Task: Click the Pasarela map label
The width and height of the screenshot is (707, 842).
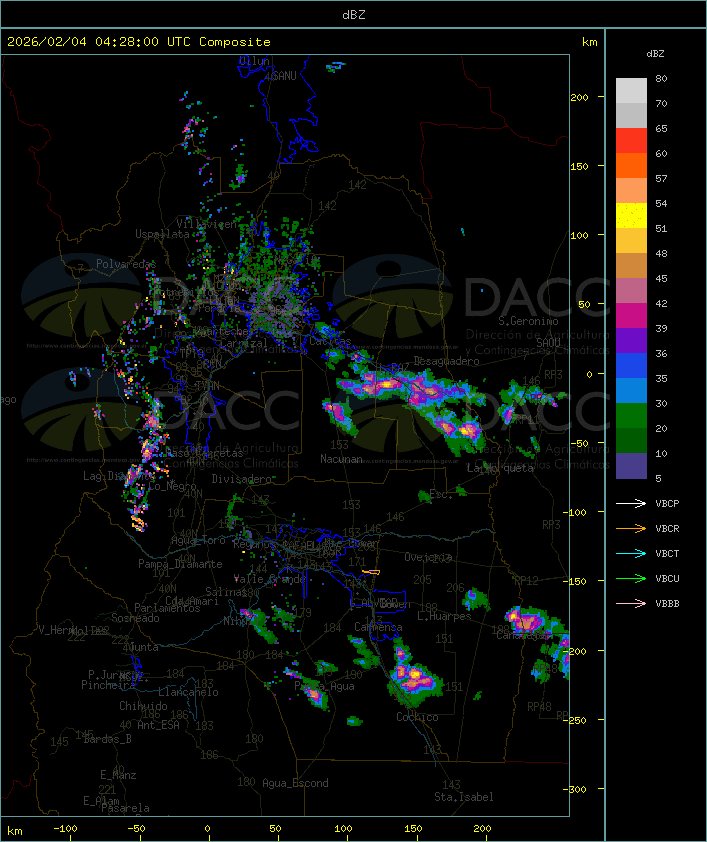Action: click(125, 808)
